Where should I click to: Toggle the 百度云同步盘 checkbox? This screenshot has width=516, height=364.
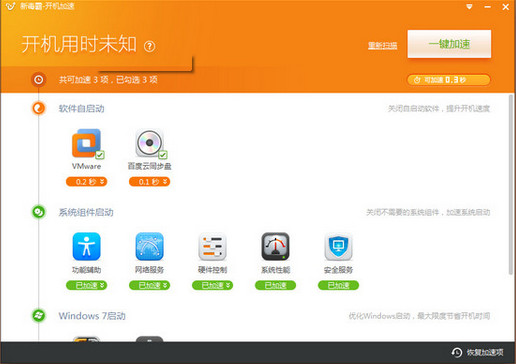pyautogui.click(x=163, y=155)
